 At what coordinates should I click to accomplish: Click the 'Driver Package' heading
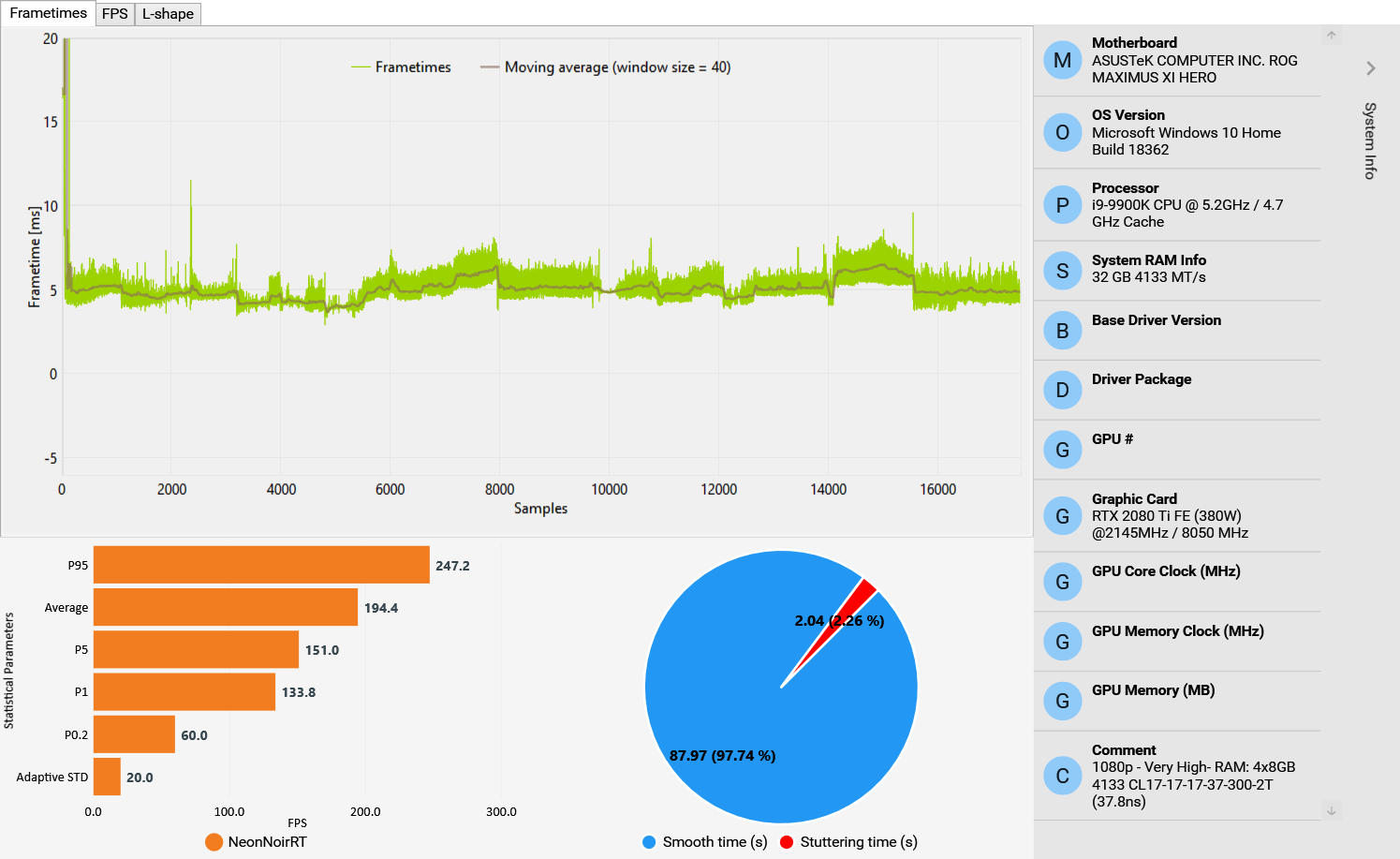(1142, 379)
